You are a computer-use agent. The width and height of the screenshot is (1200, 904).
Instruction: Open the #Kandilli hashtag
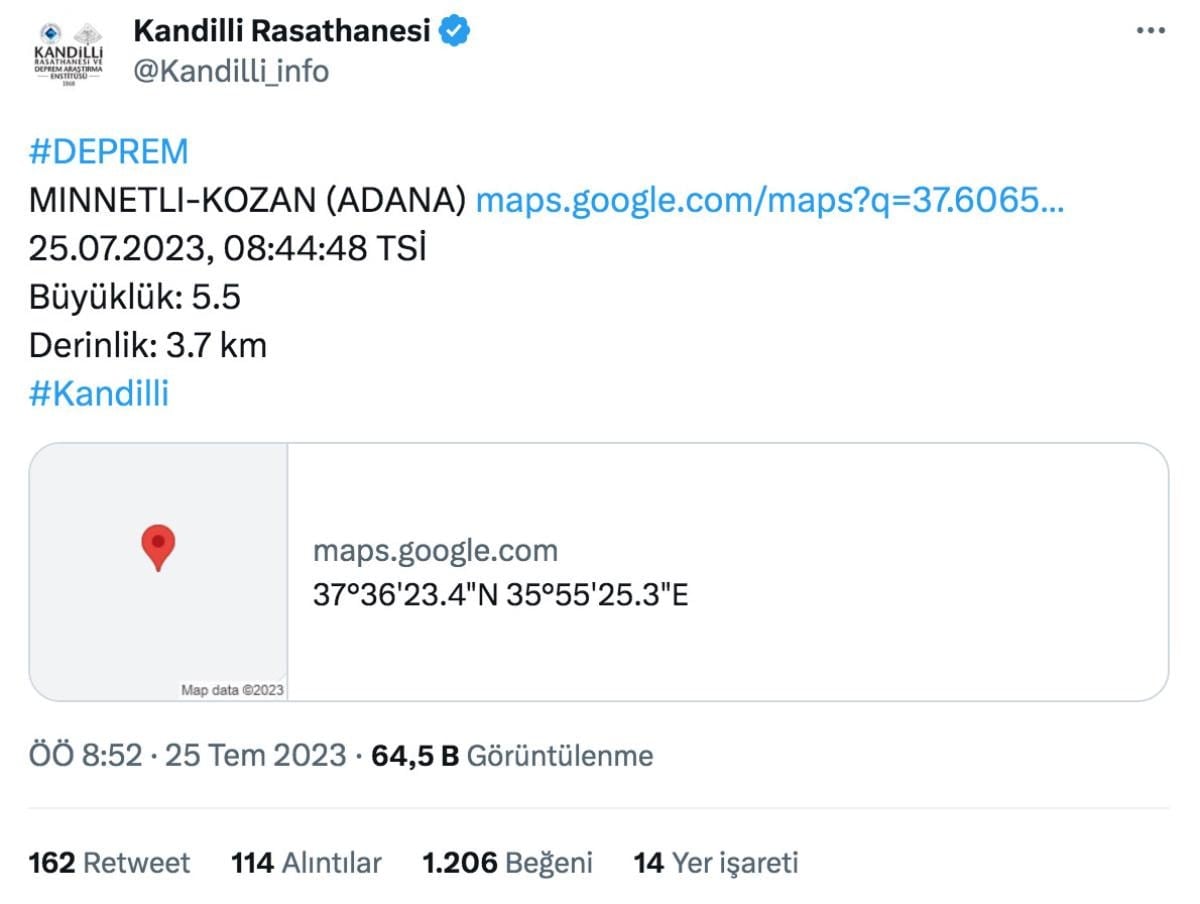click(99, 394)
